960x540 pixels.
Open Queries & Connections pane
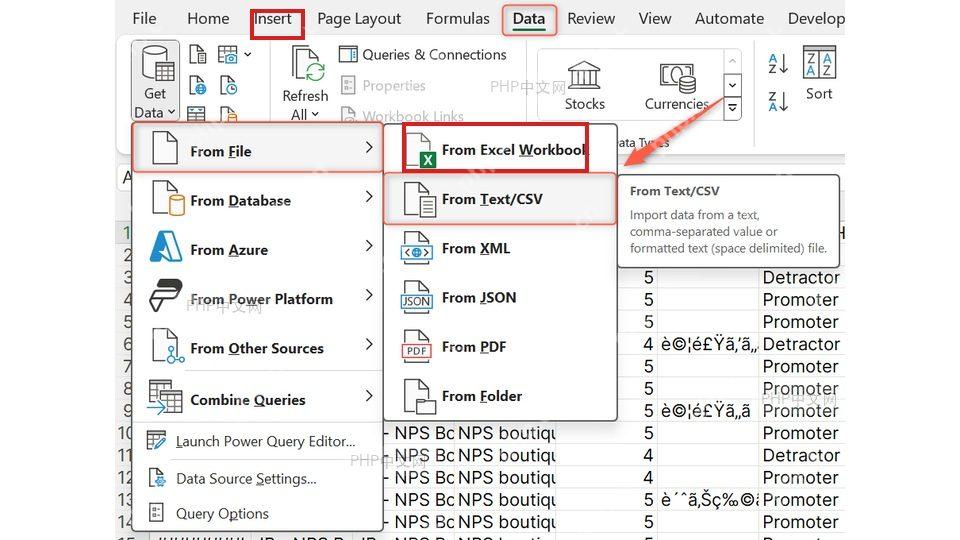tap(423, 54)
